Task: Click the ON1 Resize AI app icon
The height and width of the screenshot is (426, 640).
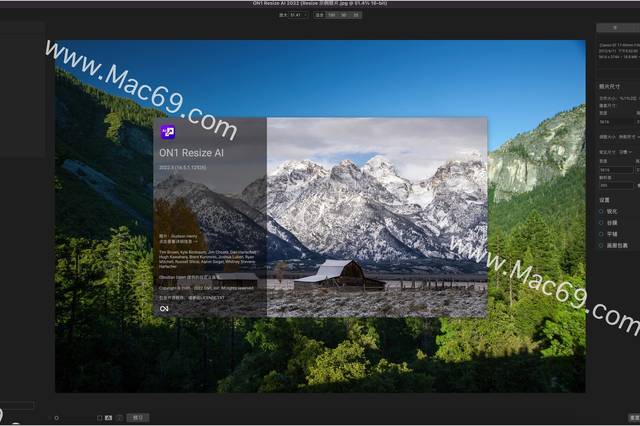Action: click(168, 132)
